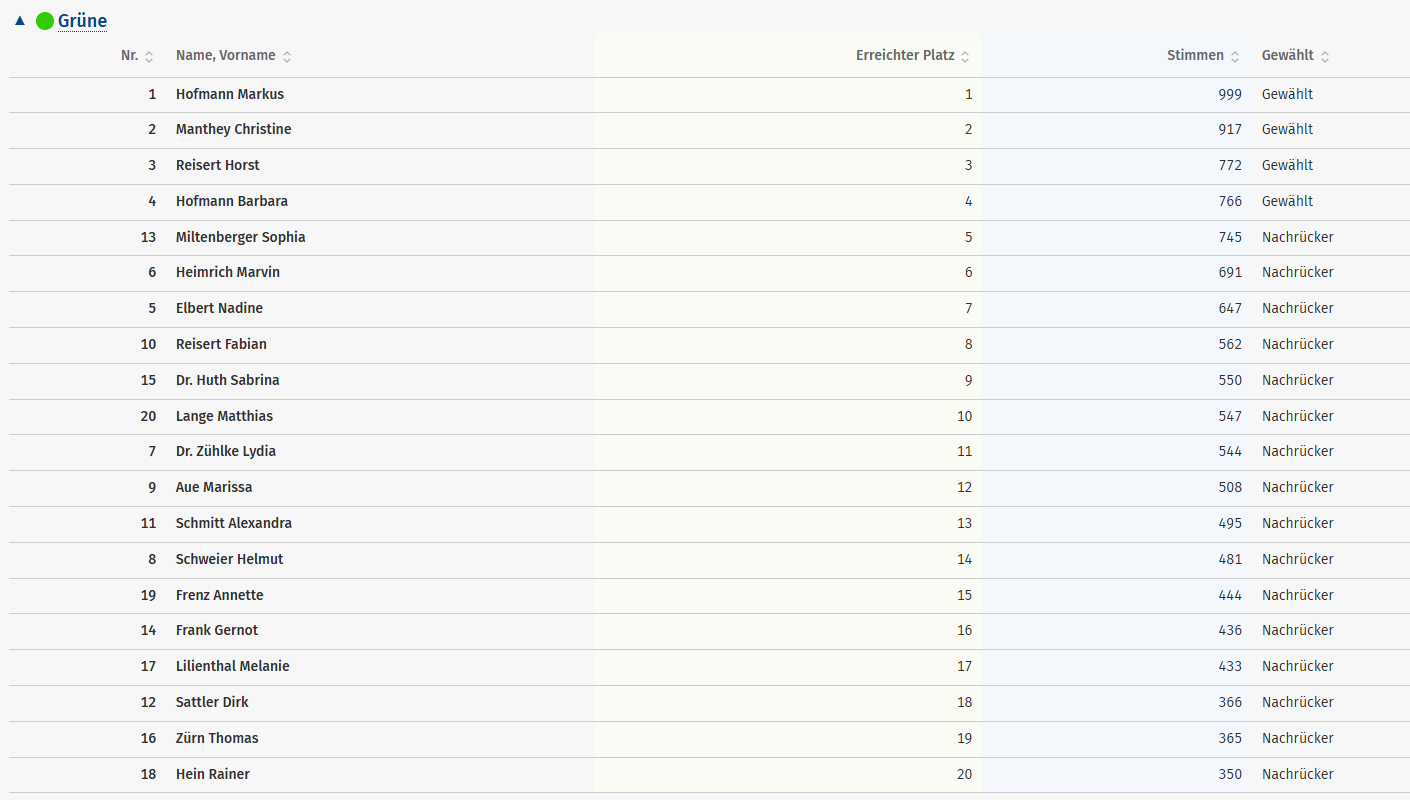The image size is (1410, 800).
Task: Select the Manthey Christine row
Action: coord(233,129)
